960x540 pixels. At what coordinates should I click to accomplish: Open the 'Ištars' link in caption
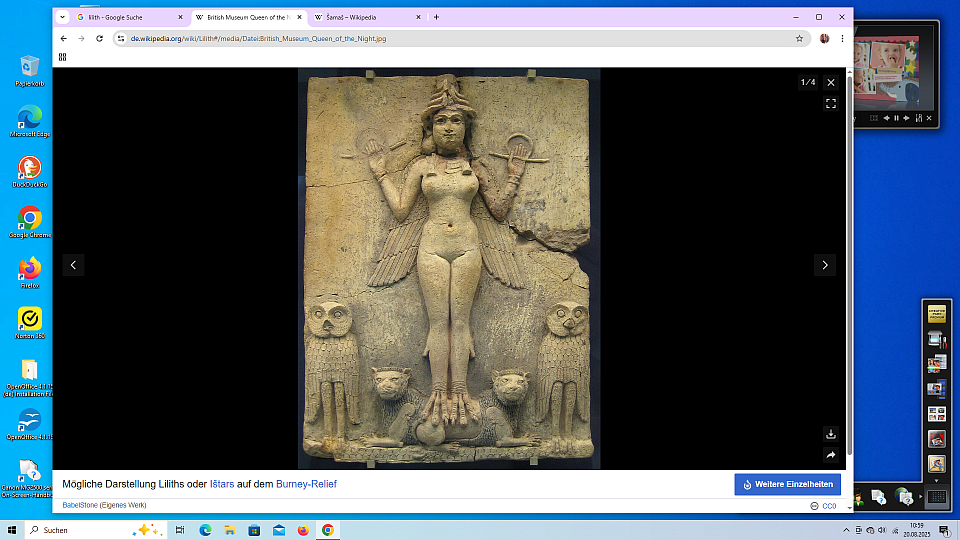tap(222, 484)
